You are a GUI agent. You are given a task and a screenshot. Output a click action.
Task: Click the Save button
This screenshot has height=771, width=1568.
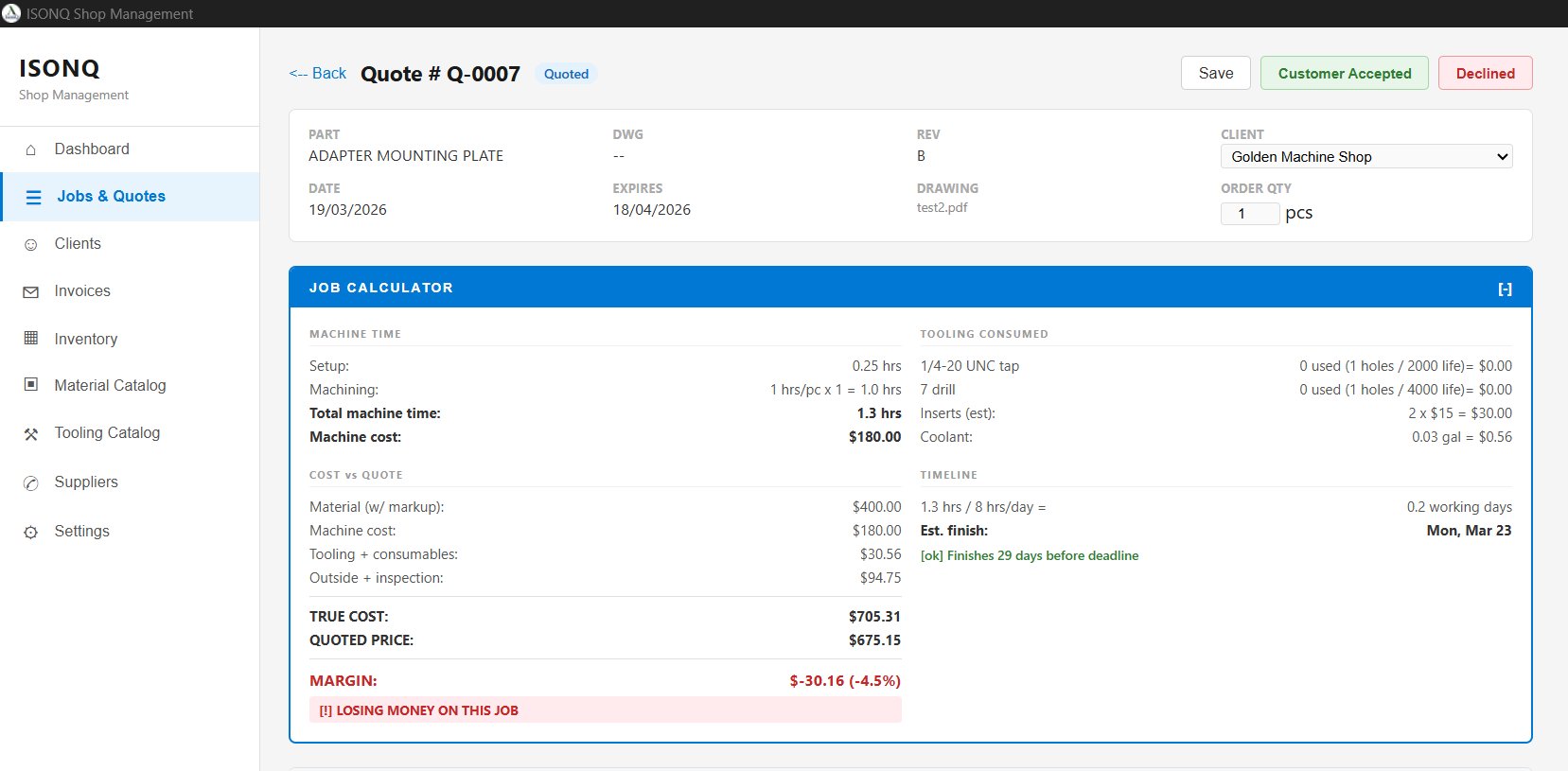tap(1216, 73)
